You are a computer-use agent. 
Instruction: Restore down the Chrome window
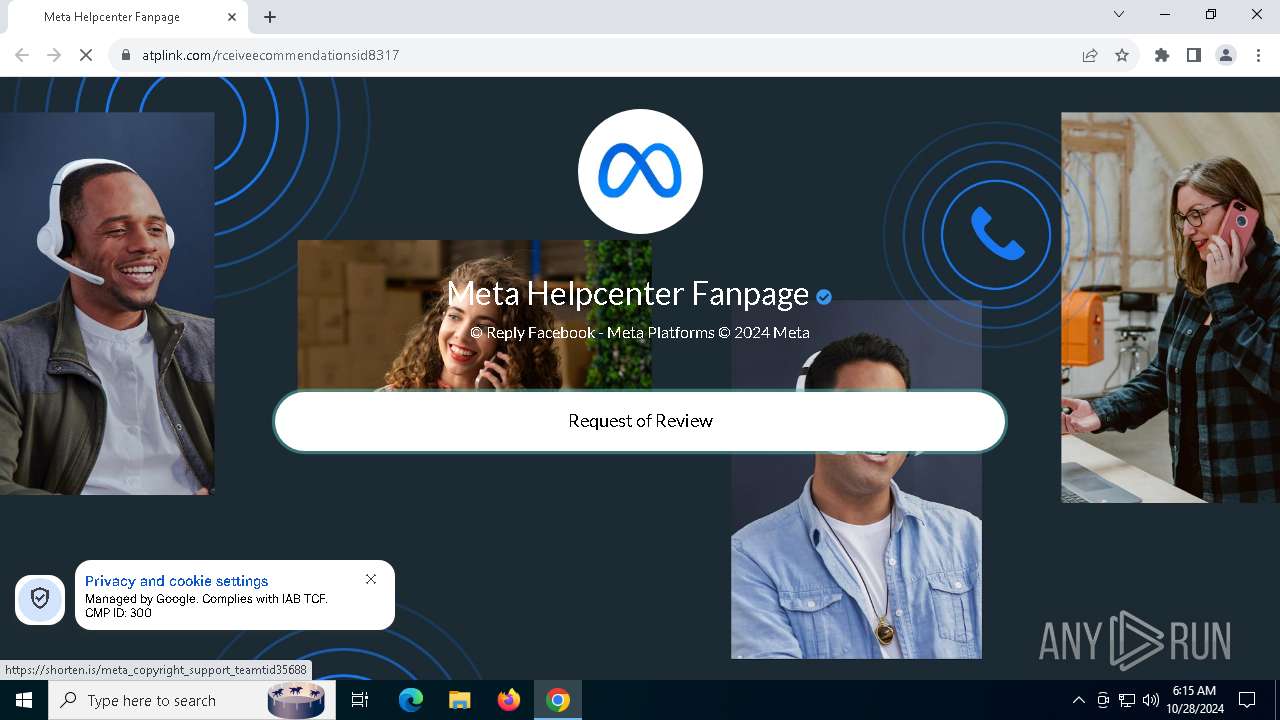pyautogui.click(x=1211, y=14)
